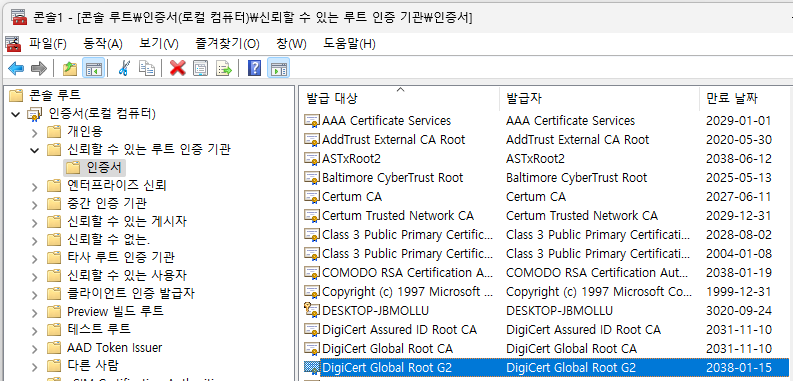Click expiry date 1999-12-31
Image resolution: width=793 pixels, height=381 pixels.
point(739,292)
